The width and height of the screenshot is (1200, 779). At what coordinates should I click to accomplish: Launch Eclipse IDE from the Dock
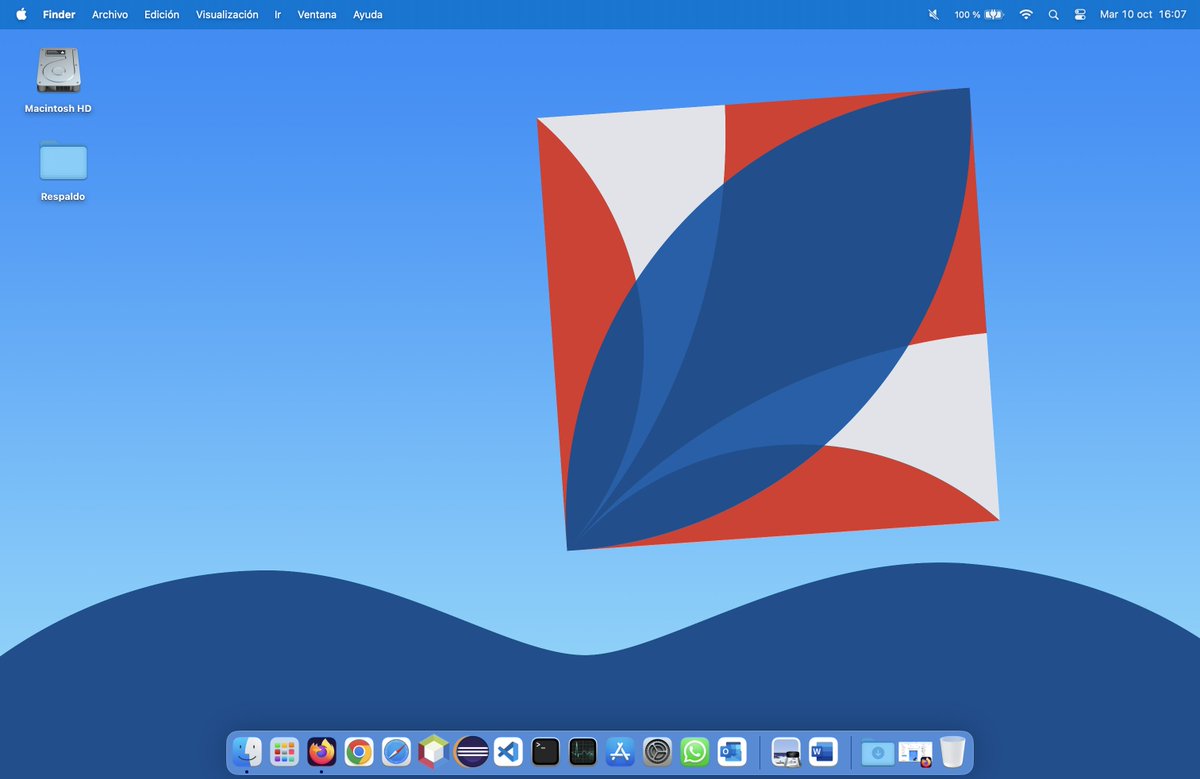tap(471, 751)
